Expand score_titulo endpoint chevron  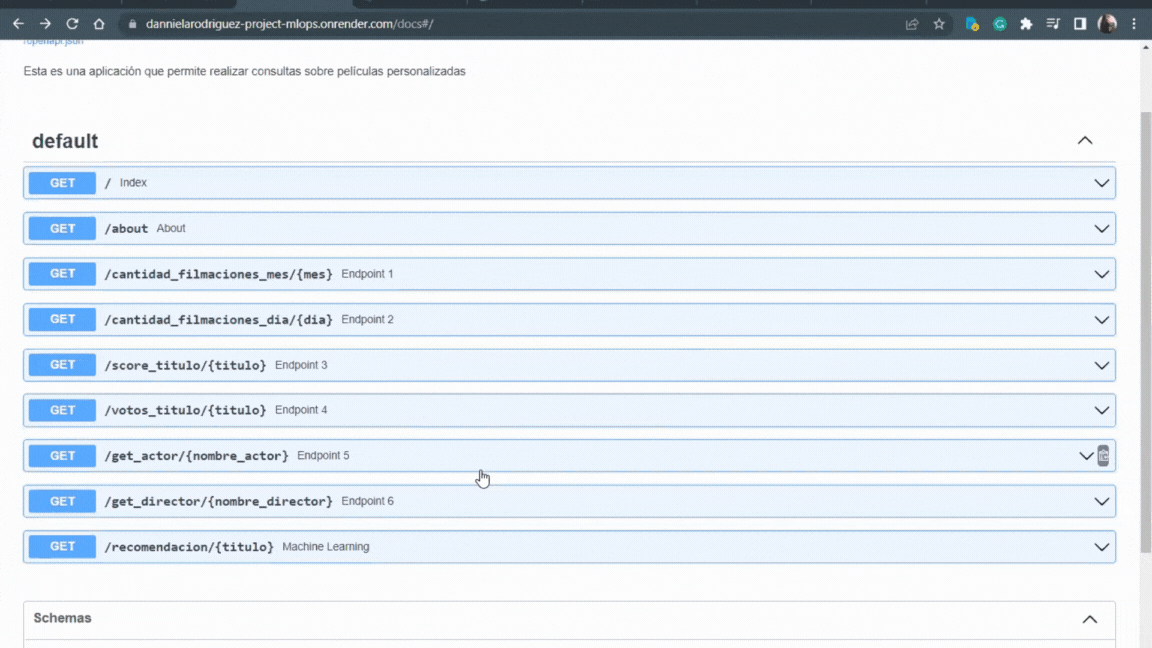click(1101, 365)
